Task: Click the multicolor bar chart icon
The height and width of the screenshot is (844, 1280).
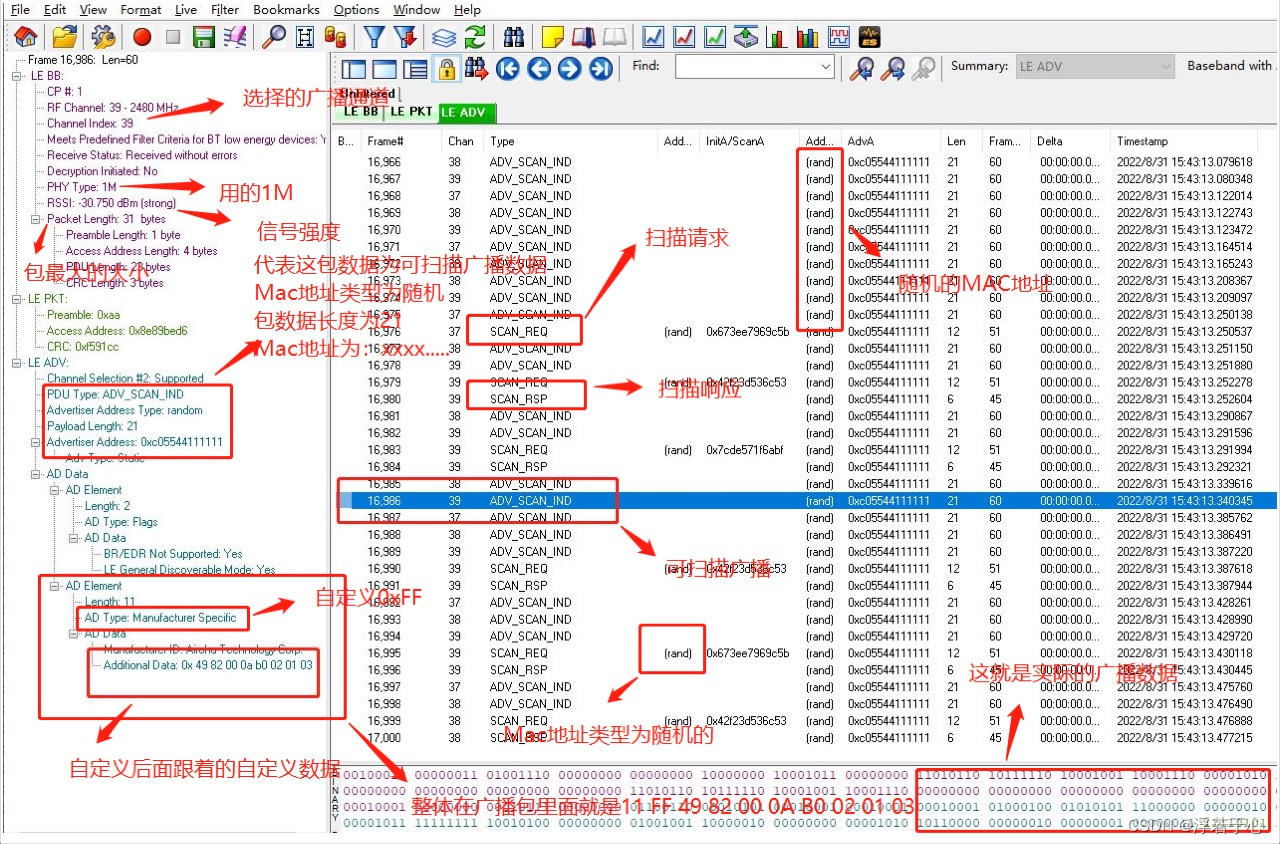Action: point(807,37)
